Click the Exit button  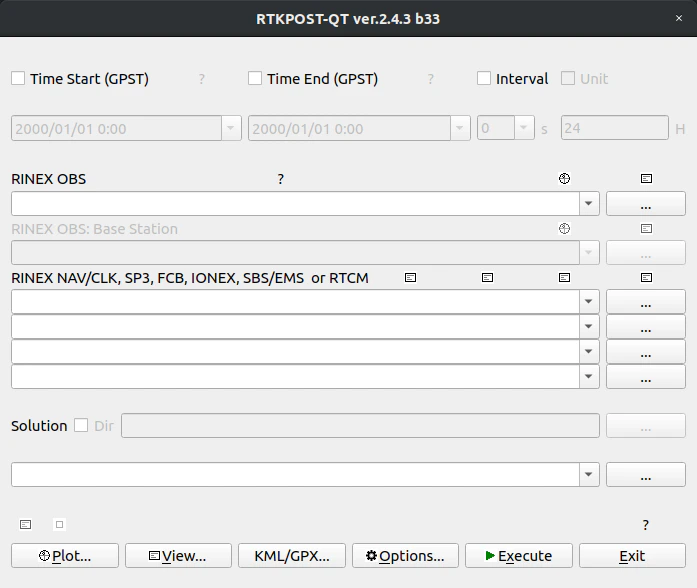point(632,556)
